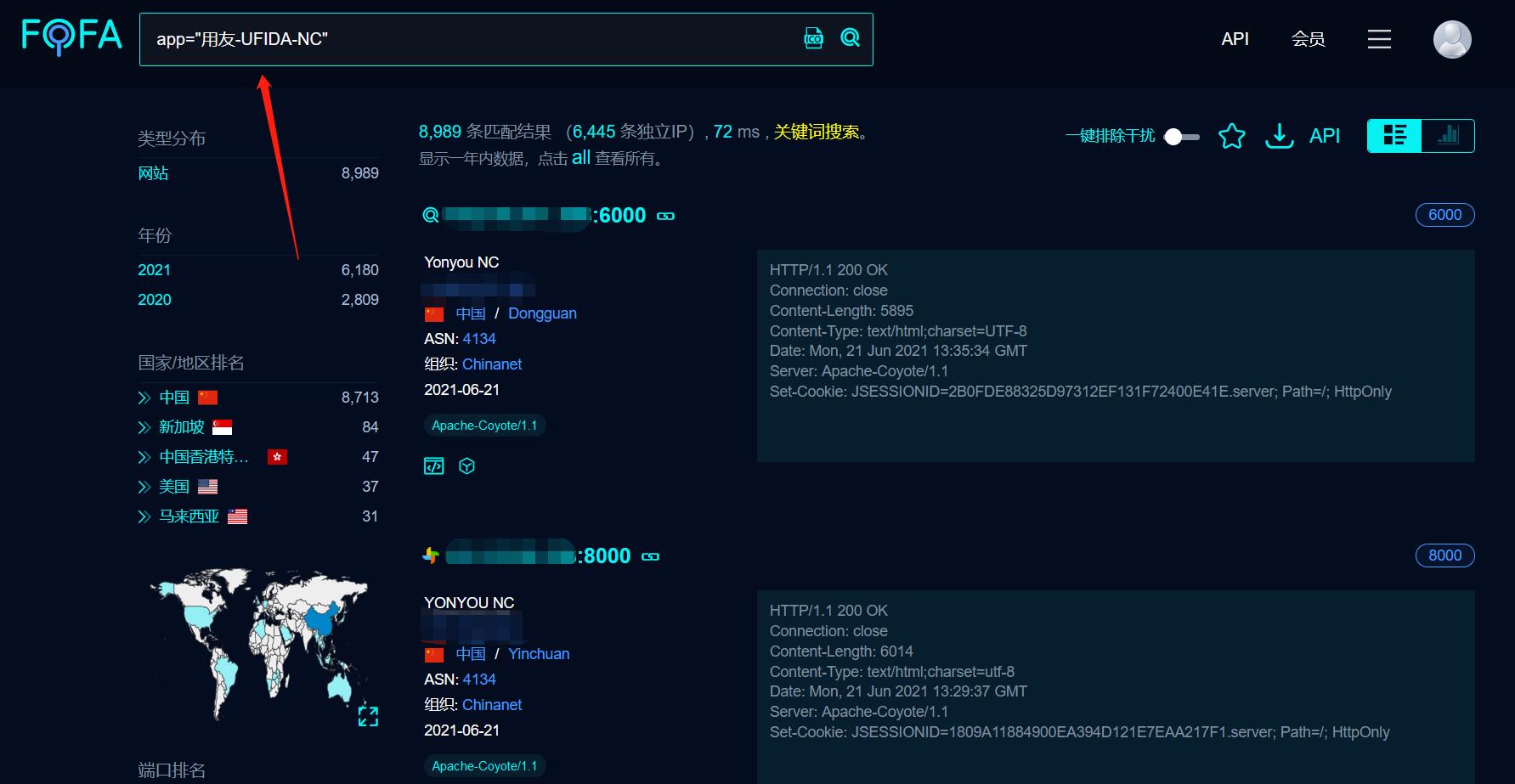Click API link beside download icon
This screenshot has height=784, width=1515.
point(1324,136)
